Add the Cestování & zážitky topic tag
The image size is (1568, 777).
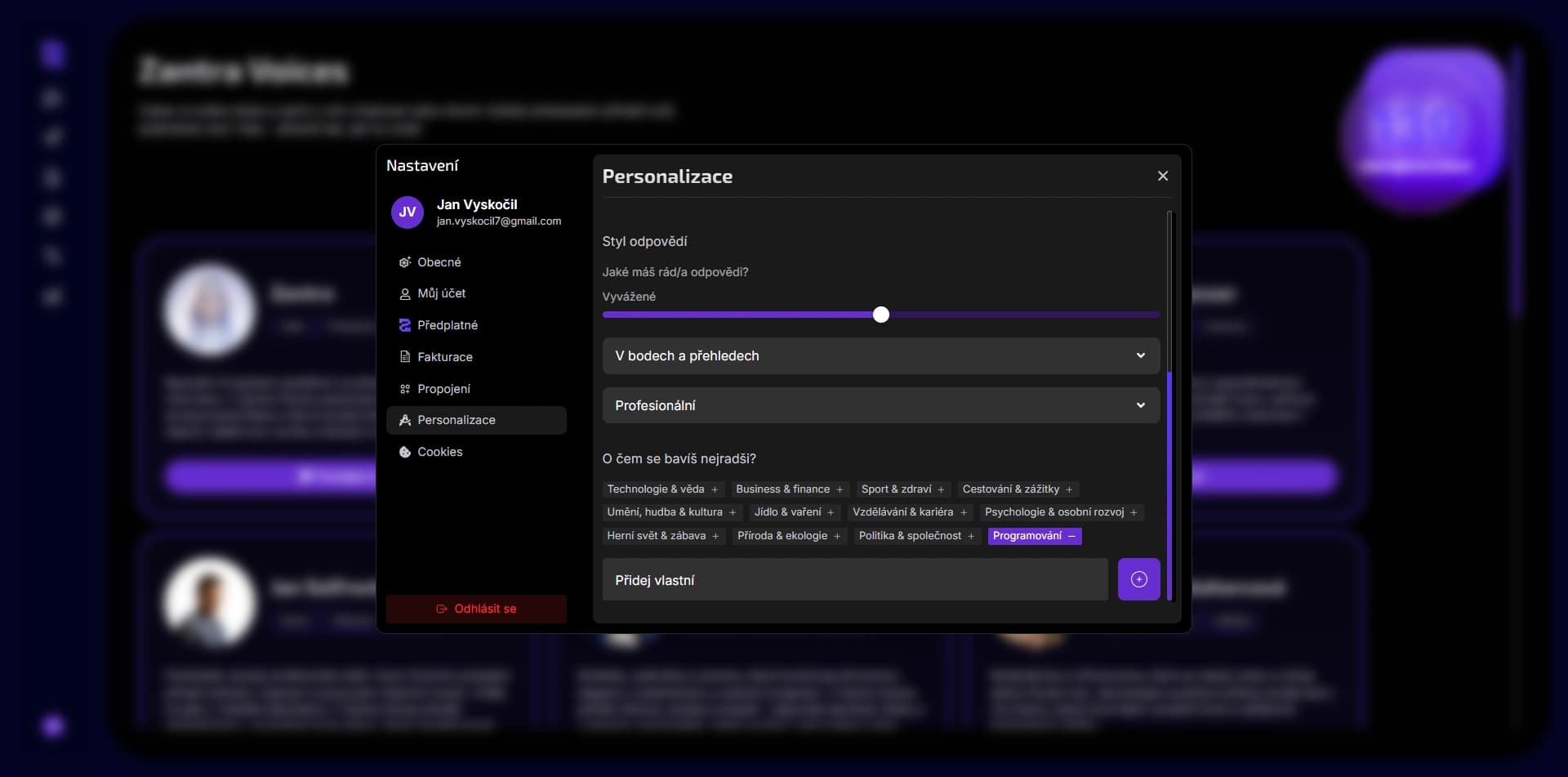coord(1018,489)
